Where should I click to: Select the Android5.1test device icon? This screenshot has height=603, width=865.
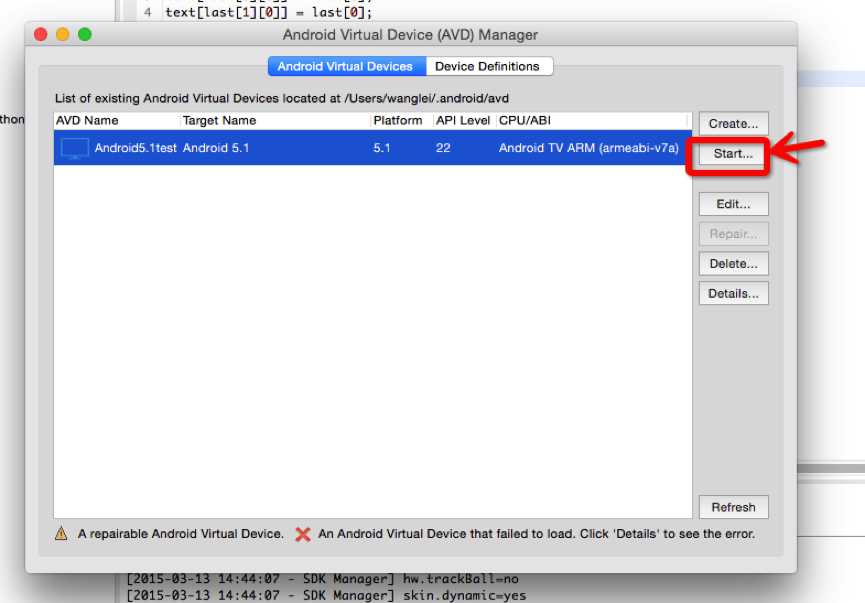[x=74, y=148]
